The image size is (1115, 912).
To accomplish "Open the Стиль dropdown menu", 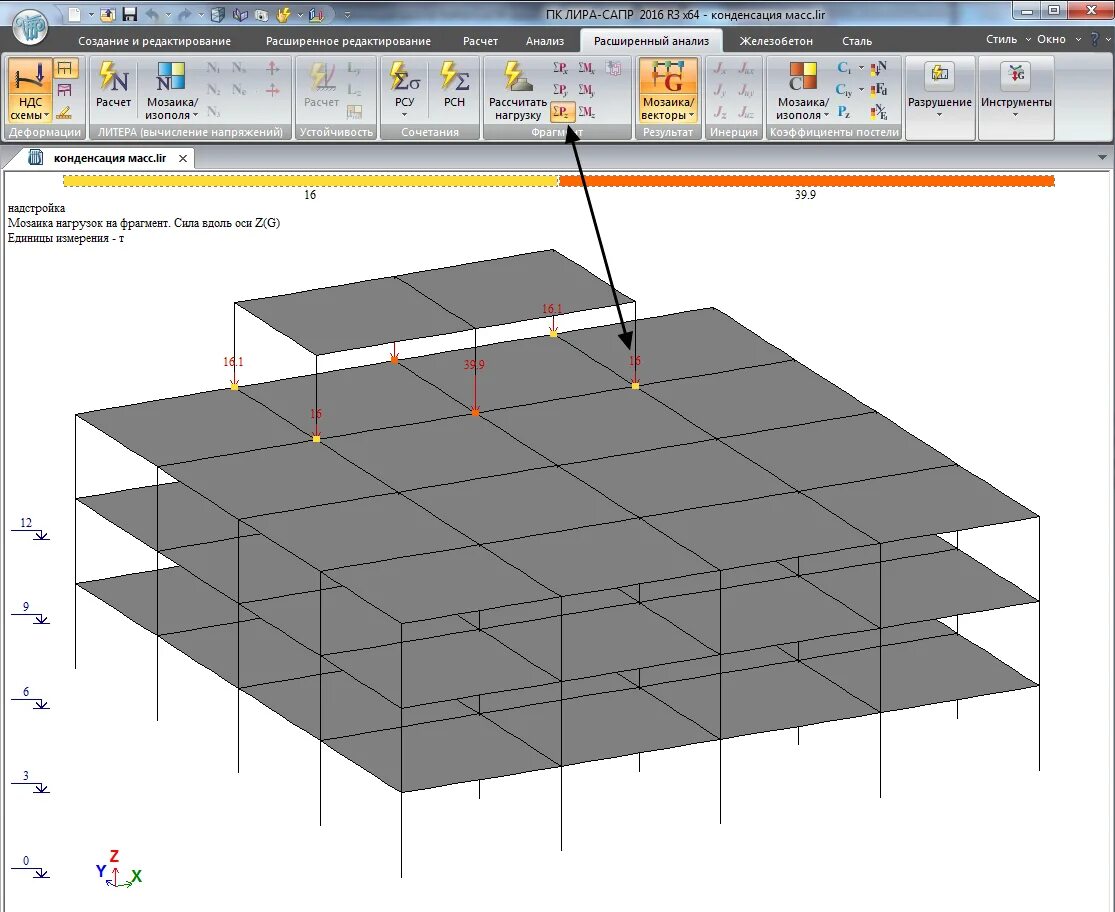I will click(1008, 40).
